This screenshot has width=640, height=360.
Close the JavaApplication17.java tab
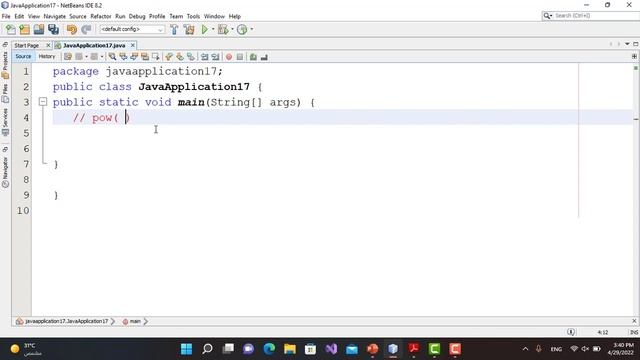coord(133,45)
